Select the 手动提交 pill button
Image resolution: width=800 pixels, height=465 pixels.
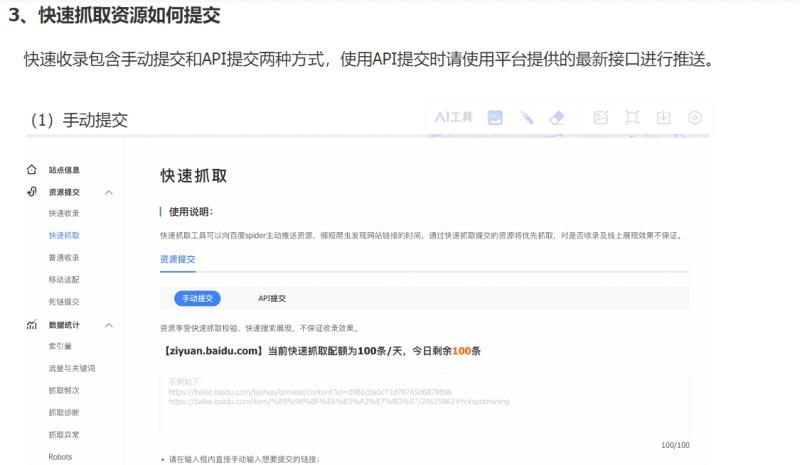coord(197,298)
